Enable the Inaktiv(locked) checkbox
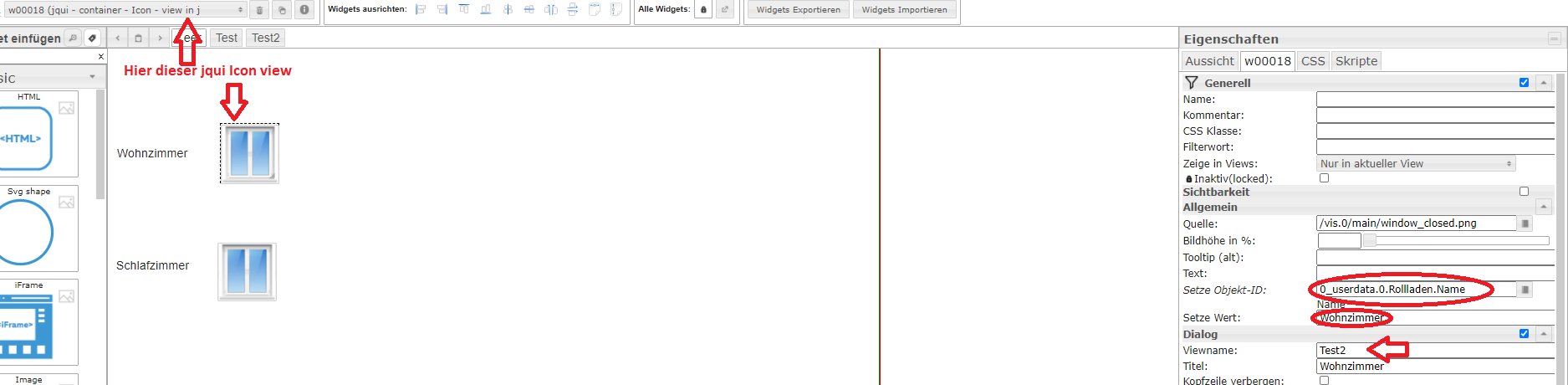1568x385 pixels. pos(1324,178)
